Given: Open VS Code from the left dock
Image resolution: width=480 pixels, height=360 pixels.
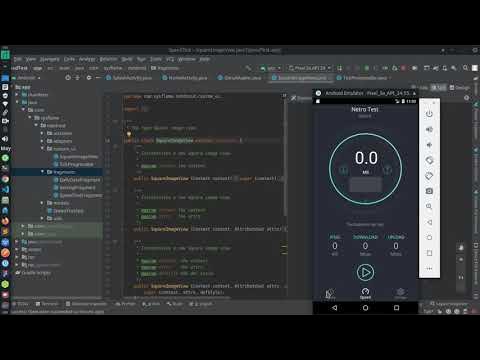Looking at the screenshot, I should 5,189.
